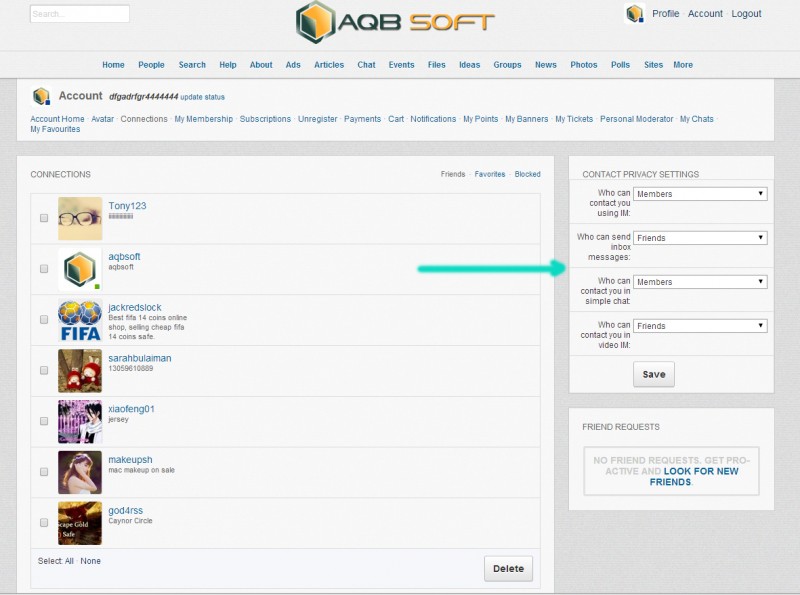800x595 pixels.
Task: Open News from the navigation bar
Action: pos(545,65)
